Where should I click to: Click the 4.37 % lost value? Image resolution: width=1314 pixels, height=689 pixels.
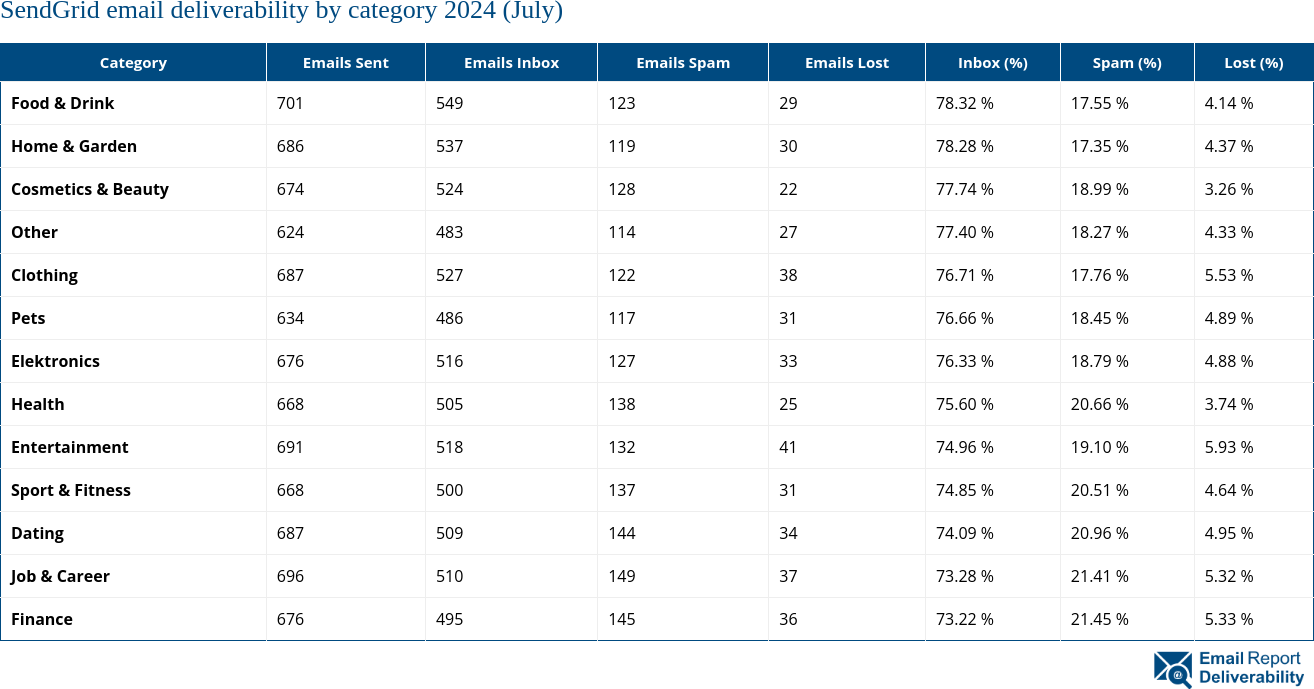[x=1229, y=146]
